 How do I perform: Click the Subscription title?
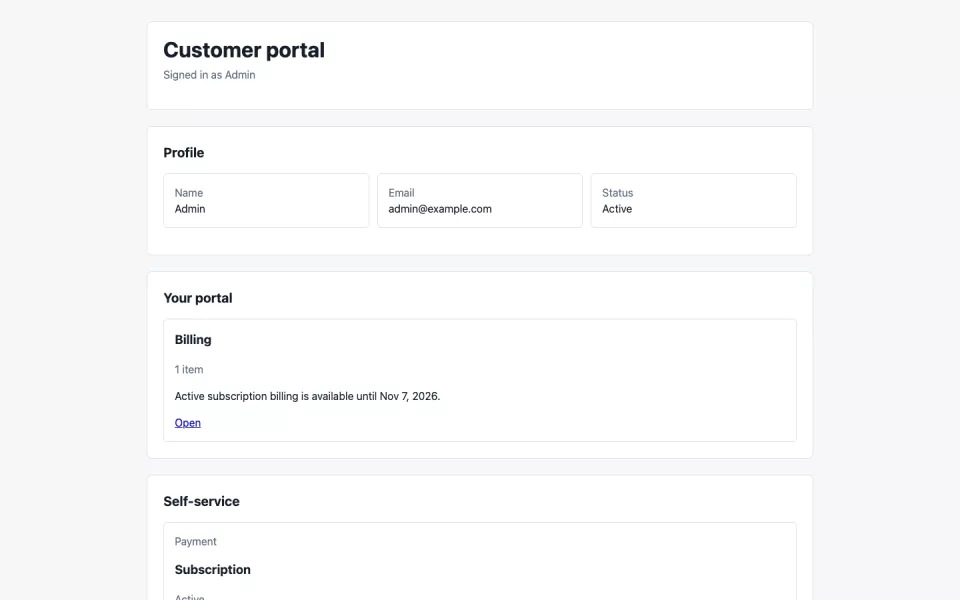(212, 569)
